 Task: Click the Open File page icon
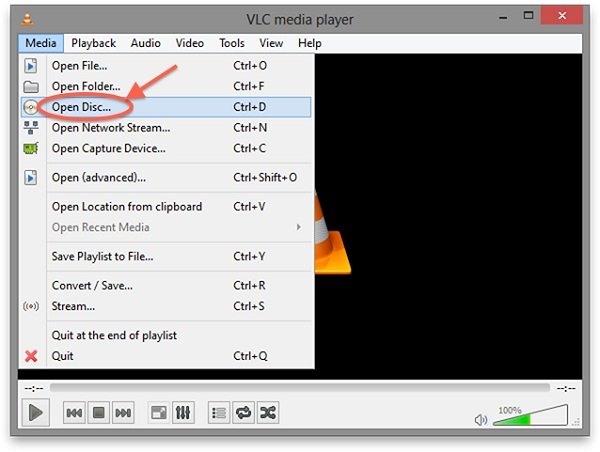(x=31, y=66)
